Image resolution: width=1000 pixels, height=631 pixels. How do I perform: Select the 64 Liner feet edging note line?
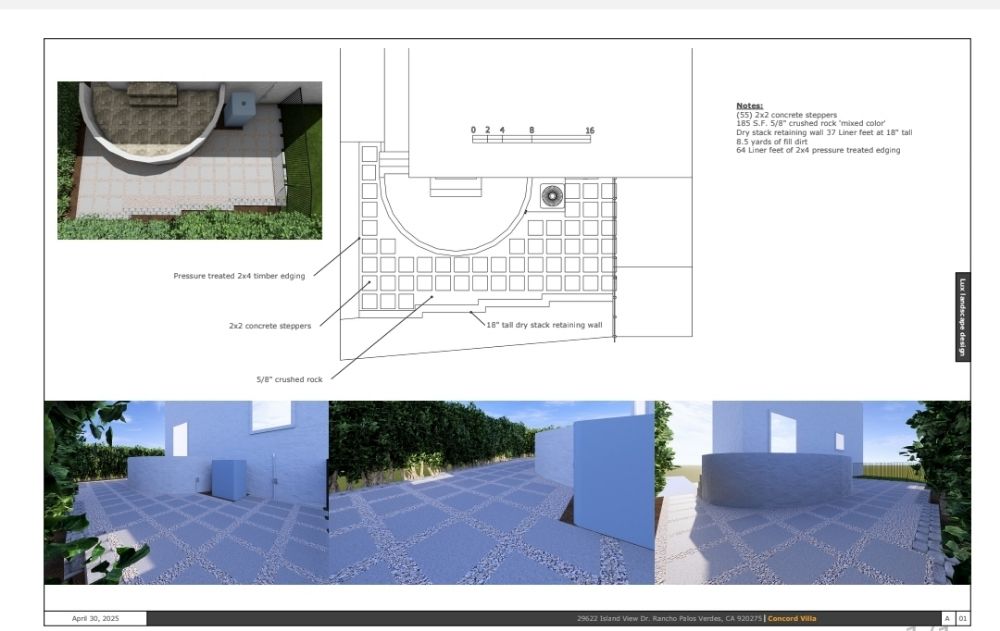click(x=817, y=150)
